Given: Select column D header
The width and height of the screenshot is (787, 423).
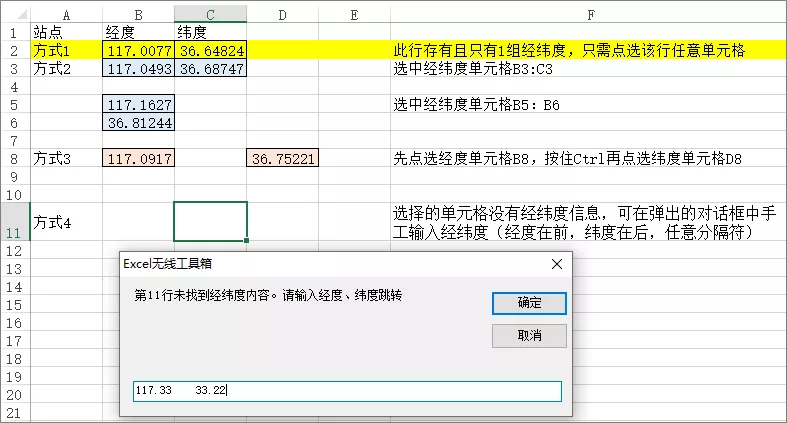Looking at the screenshot, I should point(282,14).
